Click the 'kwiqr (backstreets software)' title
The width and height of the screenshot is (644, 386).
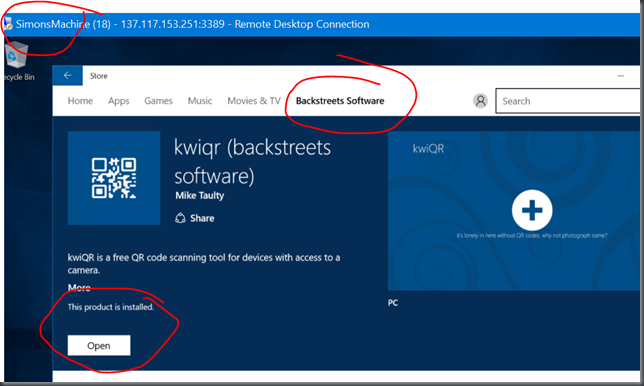tap(252, 162)
